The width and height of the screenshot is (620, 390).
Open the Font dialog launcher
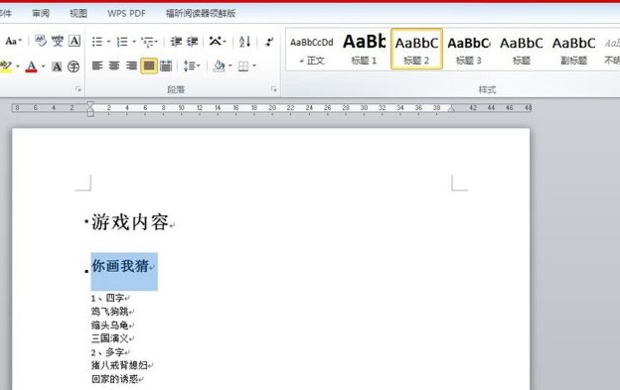click(x=78, y=89)
